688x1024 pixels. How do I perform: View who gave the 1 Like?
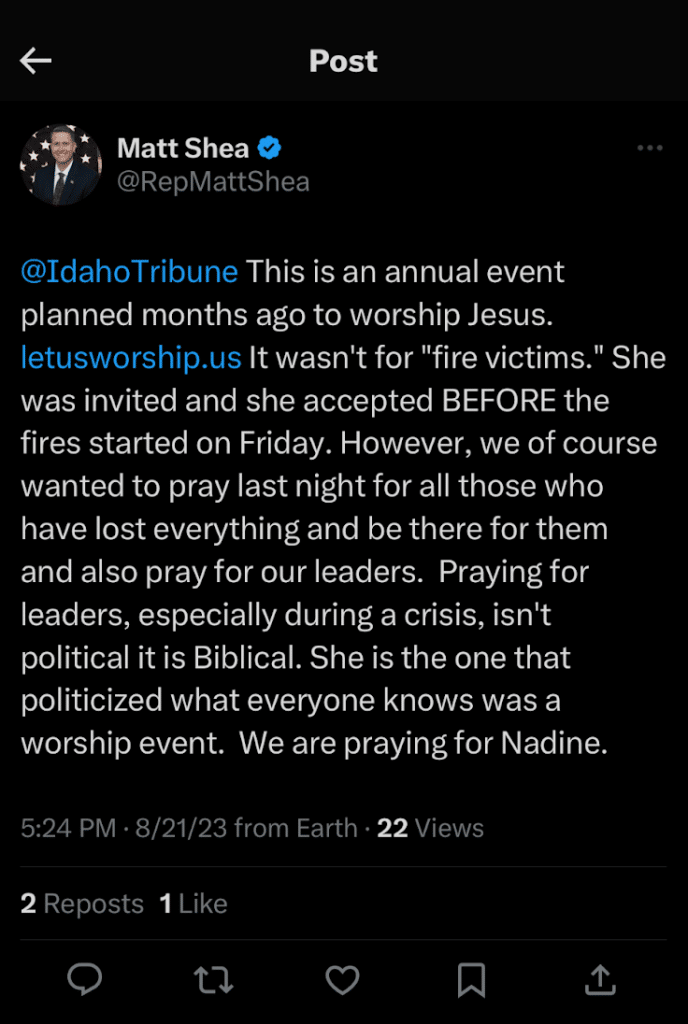coord(194,904)
